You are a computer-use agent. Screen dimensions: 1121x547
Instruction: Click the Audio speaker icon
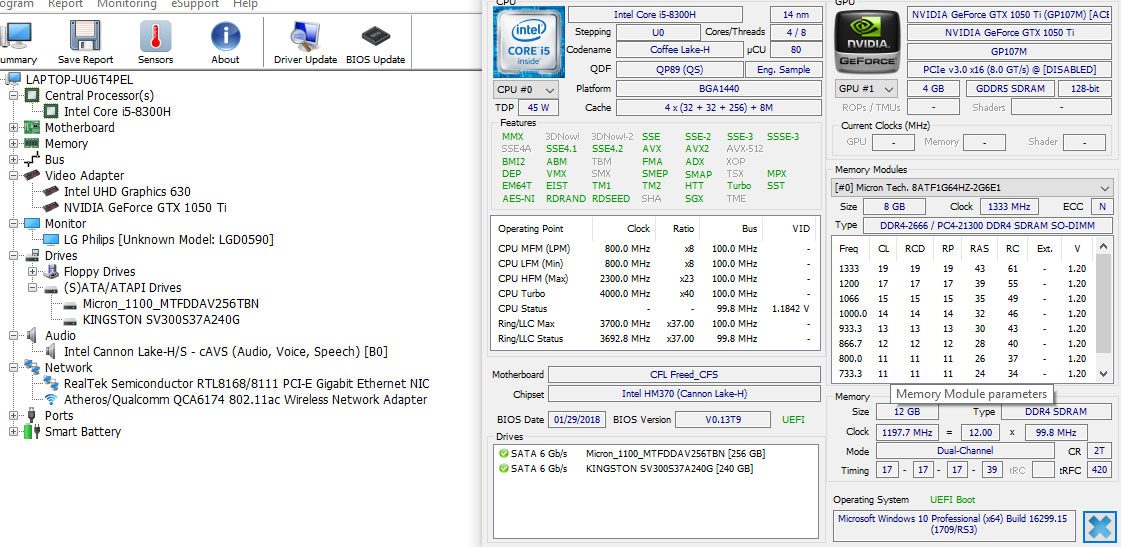tap(32, 335)
